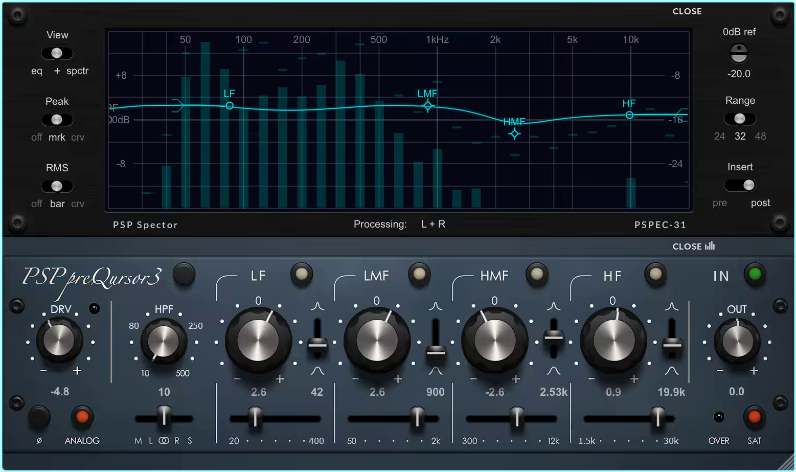The height and width of the screenshot is (472, 796).
Task: Change the Range 24/32/48 switch
Action: pyautogui.click(x=740, y=118)
